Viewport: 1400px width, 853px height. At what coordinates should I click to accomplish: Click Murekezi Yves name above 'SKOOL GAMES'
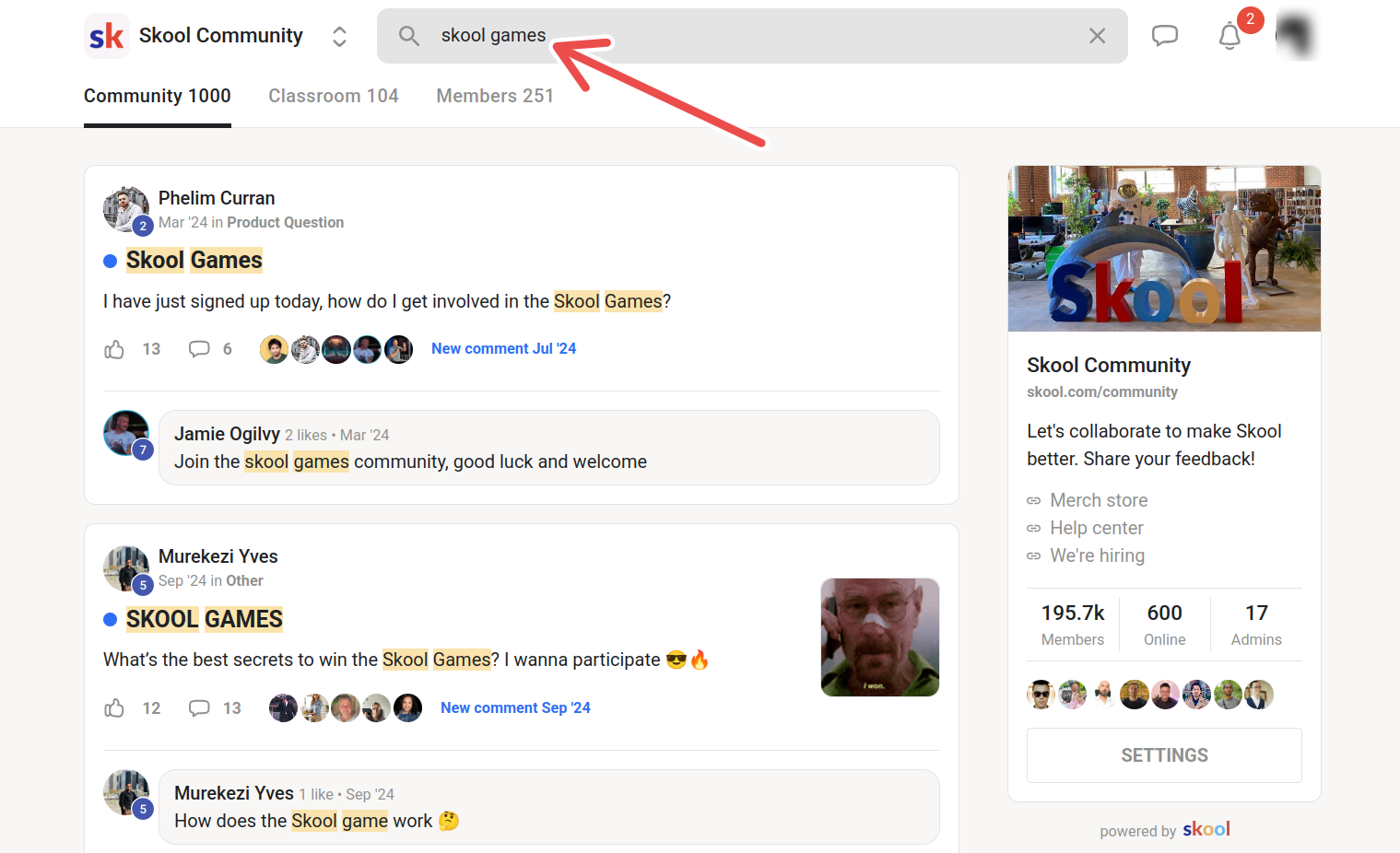click(x=218, y=556)
